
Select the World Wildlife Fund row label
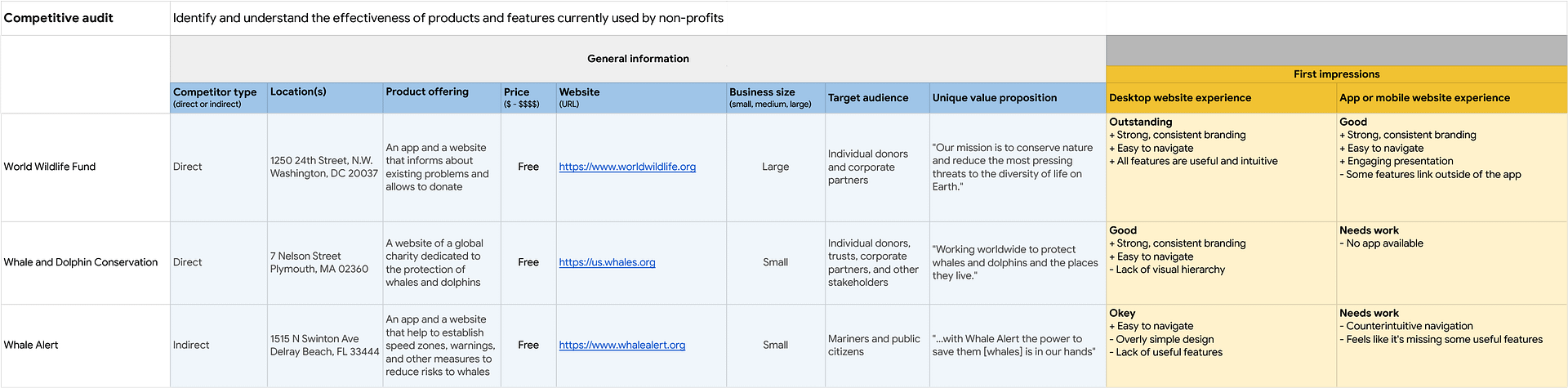pyautogui.click(x=50, y=167)
